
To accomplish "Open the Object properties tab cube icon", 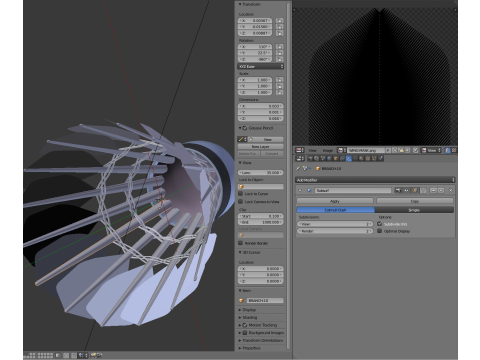I will coord(336,158).
